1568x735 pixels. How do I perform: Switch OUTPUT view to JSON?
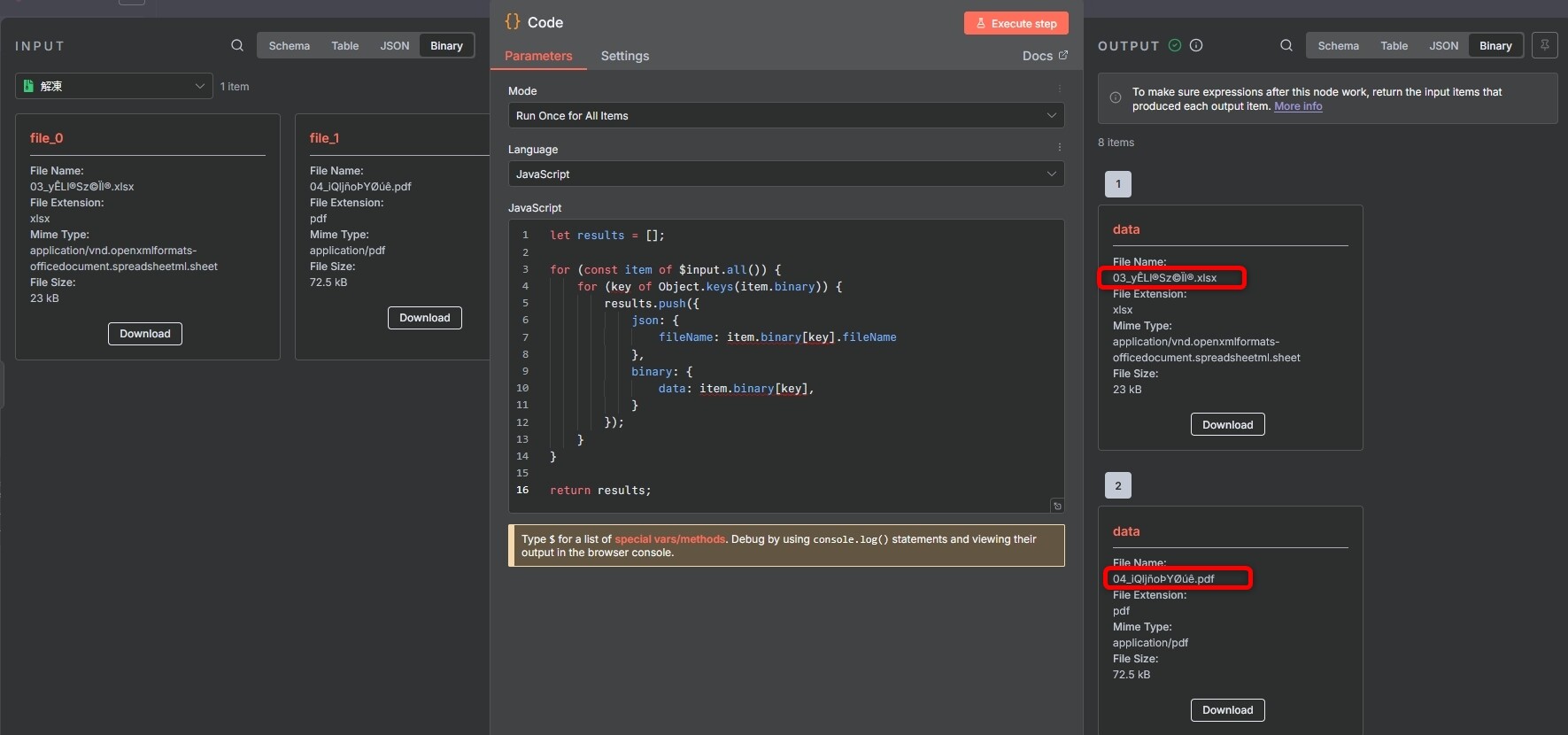pos(1443,45)
